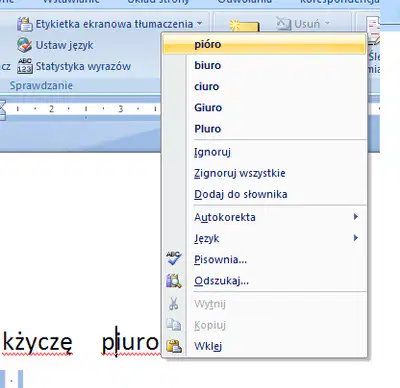400x388 pixels.
Task: Click the scissors Wytnij icon
Action: (173, 304)
